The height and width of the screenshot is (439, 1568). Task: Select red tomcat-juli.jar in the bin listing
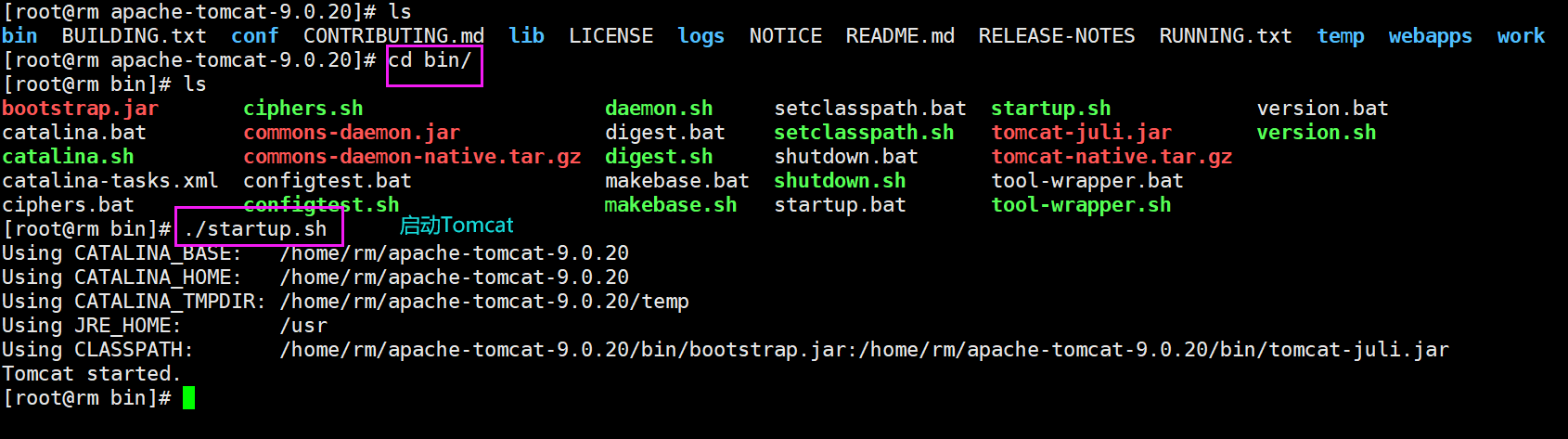(1081, 133)
